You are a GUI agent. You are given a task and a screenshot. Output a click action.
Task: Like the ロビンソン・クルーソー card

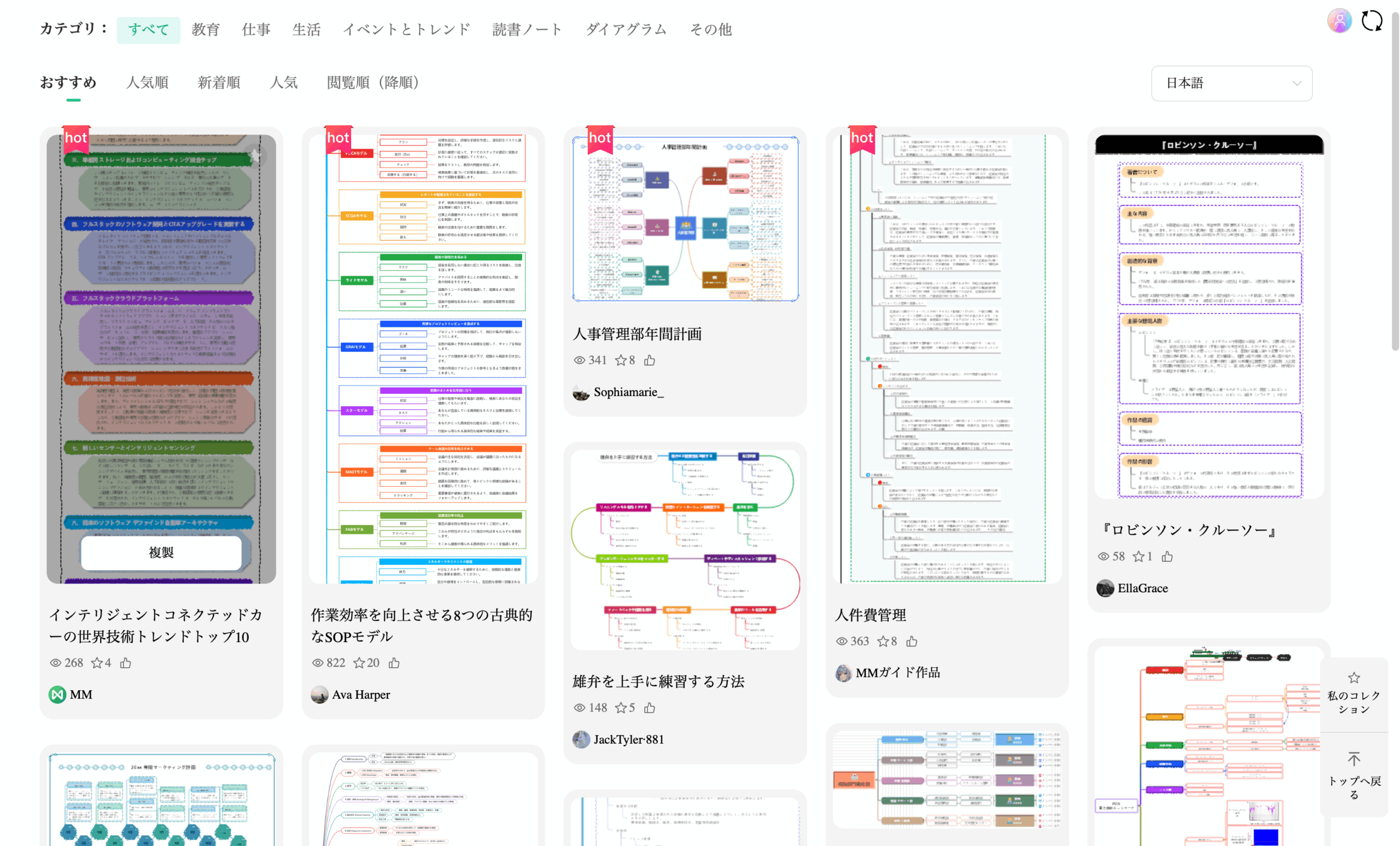click(x=1167, y=557)
